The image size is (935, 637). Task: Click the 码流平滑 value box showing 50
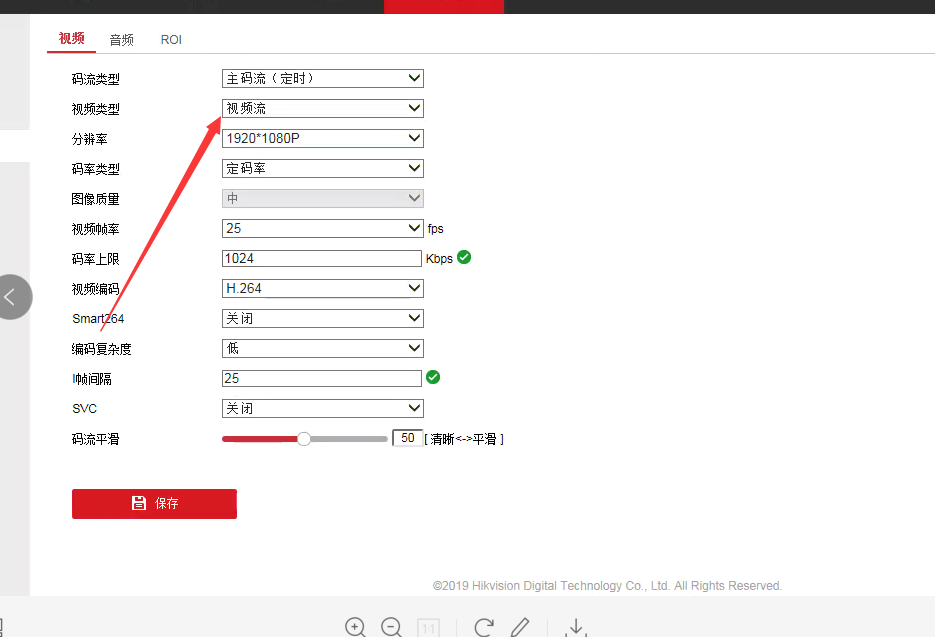point(407,438)
